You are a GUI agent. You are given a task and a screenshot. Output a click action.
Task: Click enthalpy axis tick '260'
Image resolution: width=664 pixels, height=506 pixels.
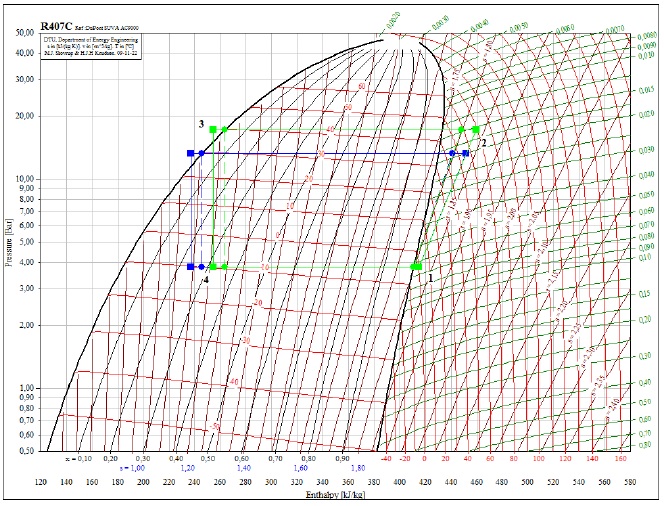point(220,482)
